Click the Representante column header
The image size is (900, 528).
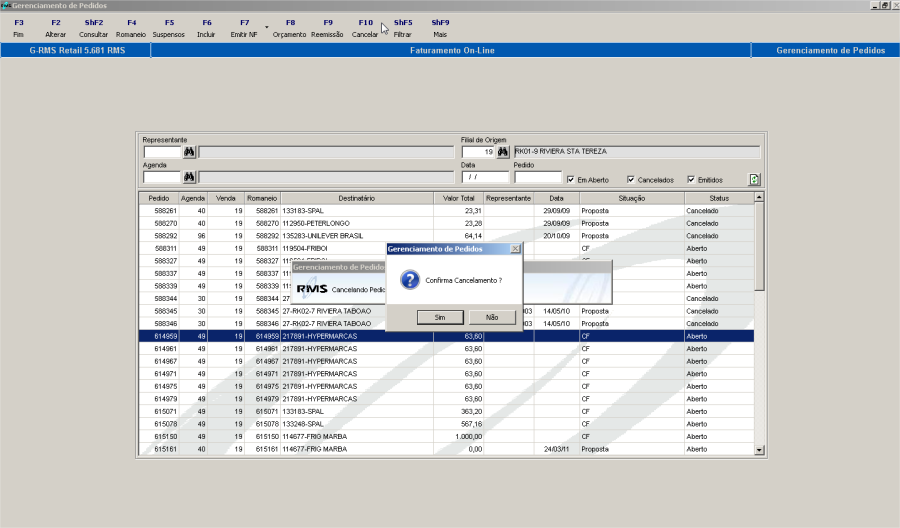(x=509, y=199)
